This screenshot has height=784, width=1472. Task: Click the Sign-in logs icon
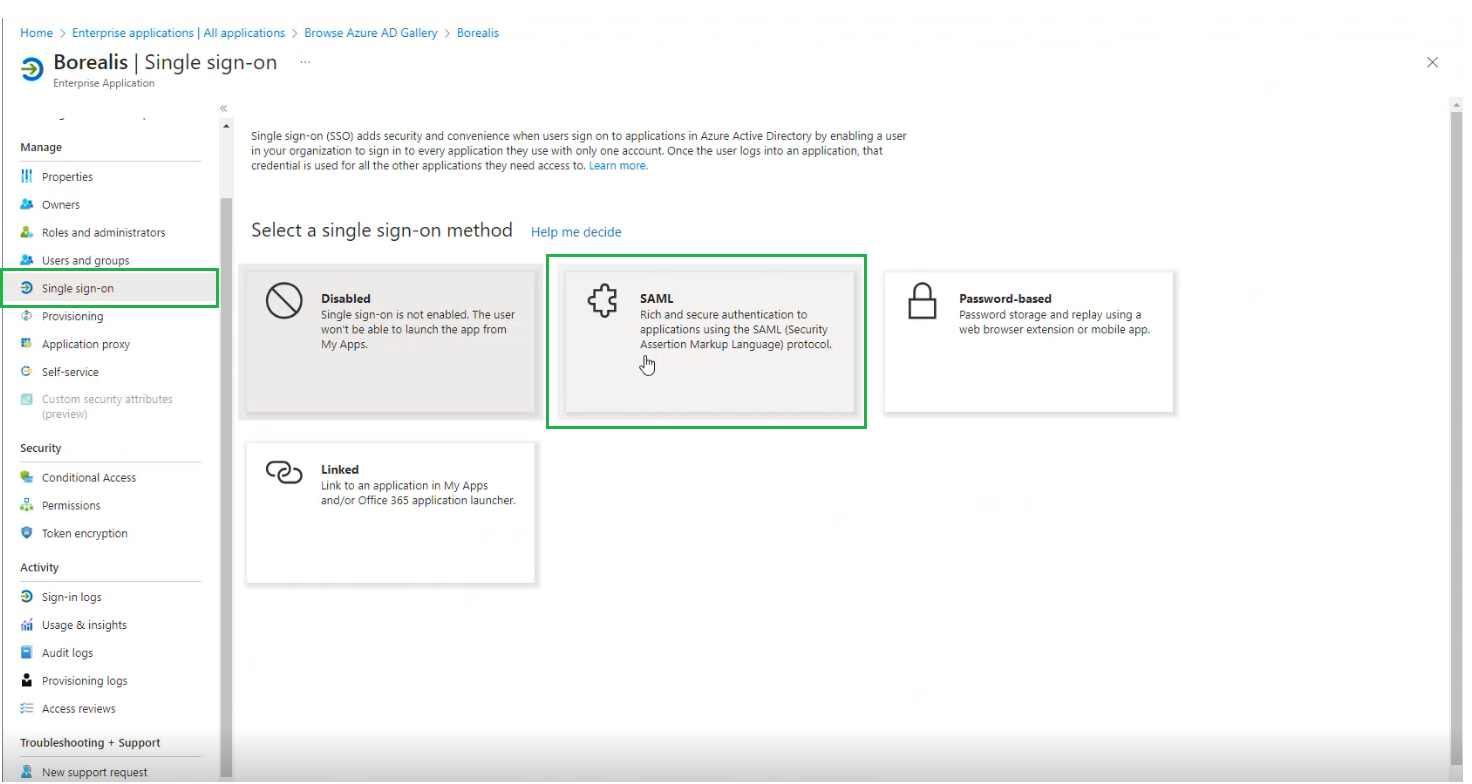[27, 598]
